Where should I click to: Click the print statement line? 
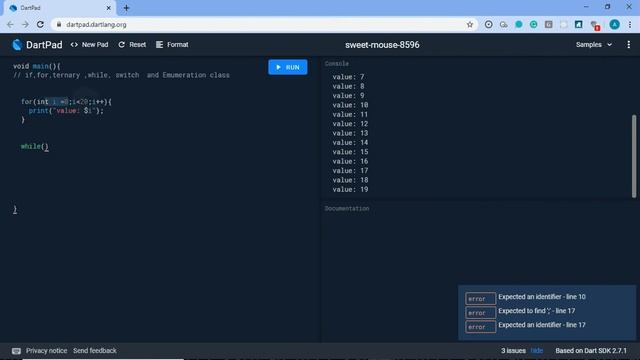tap(66, 111)
